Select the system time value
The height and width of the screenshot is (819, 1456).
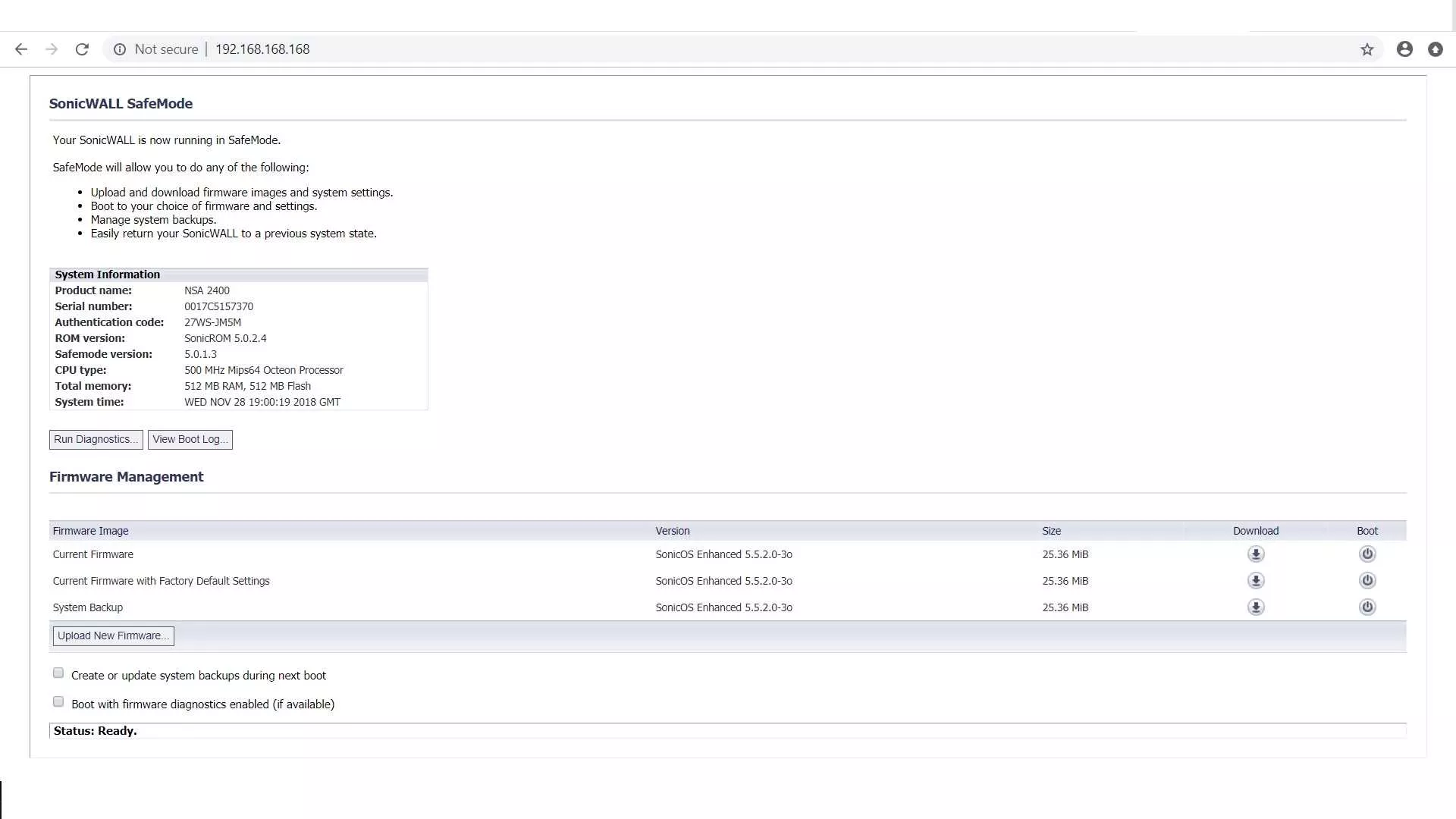coord(262,402)
